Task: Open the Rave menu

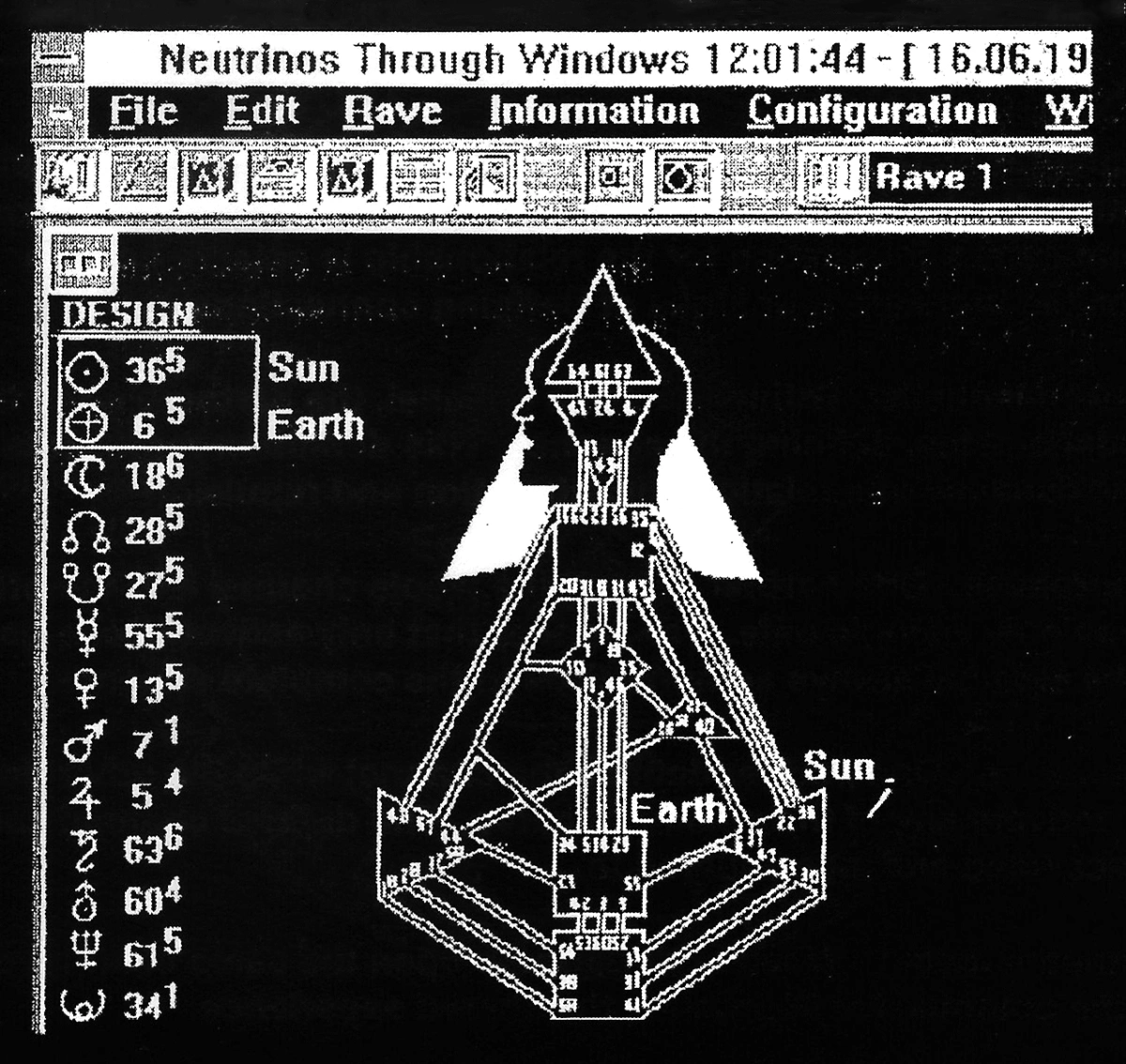Action: pyautogui.click(x=391, y=112)
